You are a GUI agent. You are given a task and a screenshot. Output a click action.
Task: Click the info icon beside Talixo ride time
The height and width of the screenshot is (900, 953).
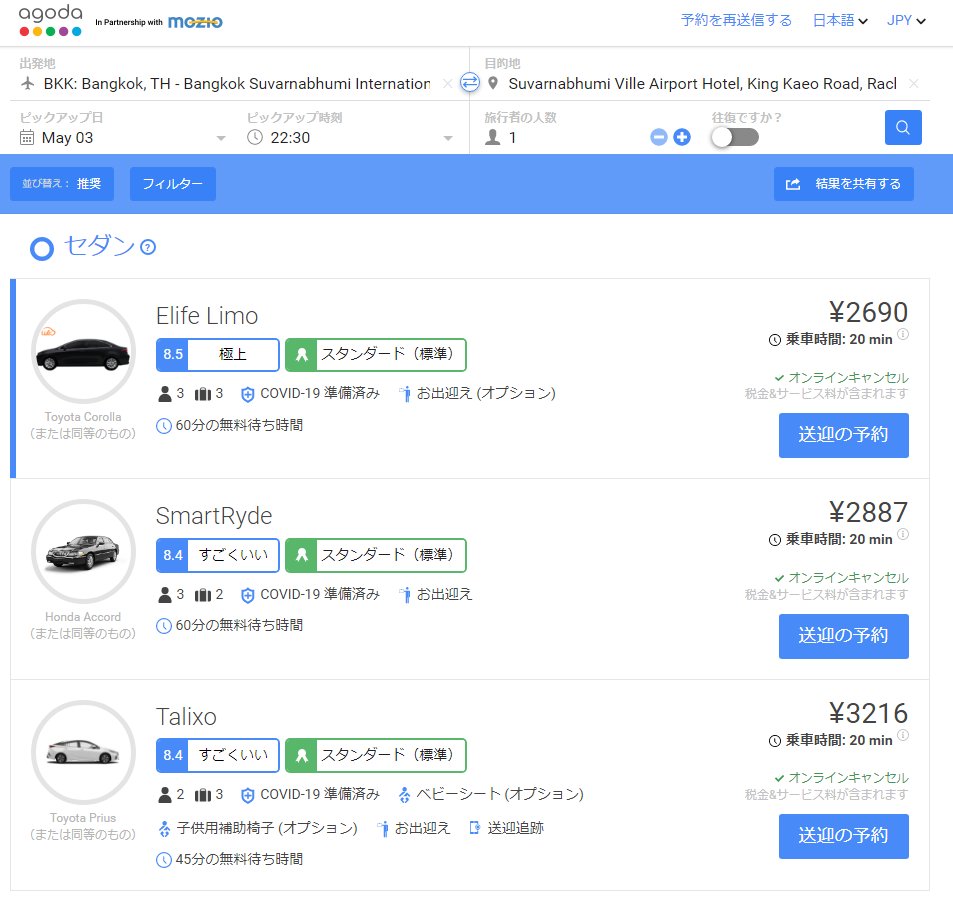tap(903, 735)
